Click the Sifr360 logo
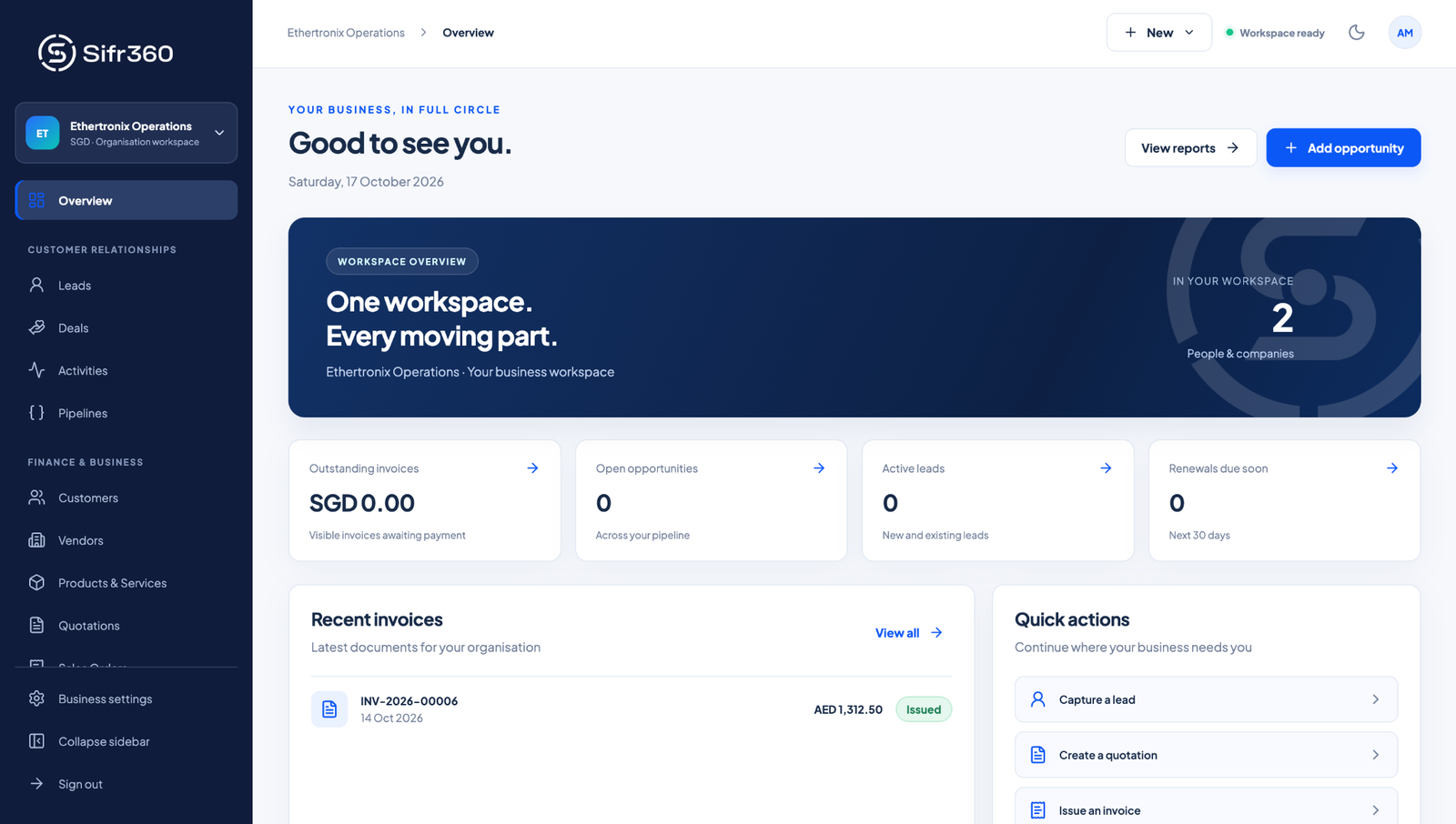 (106, 53)
